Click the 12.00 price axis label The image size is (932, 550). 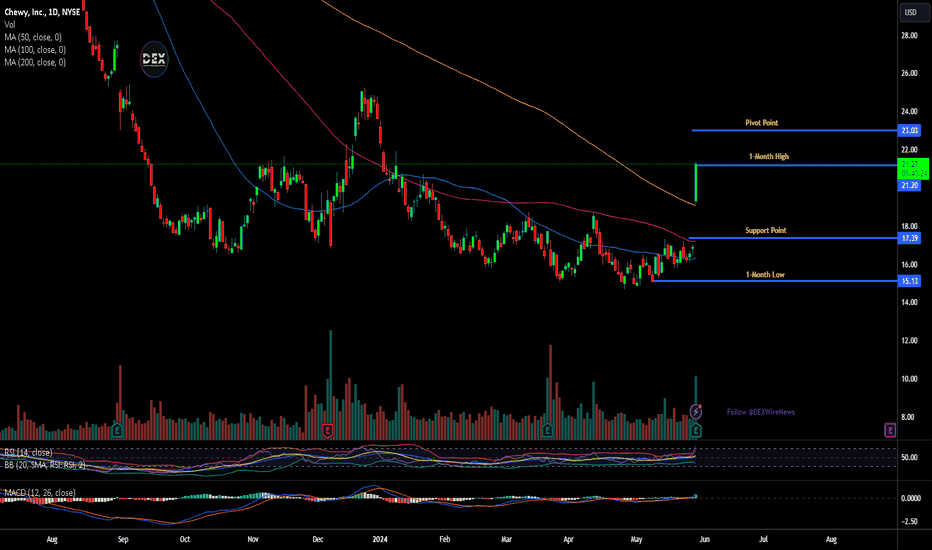click(909, 341)
